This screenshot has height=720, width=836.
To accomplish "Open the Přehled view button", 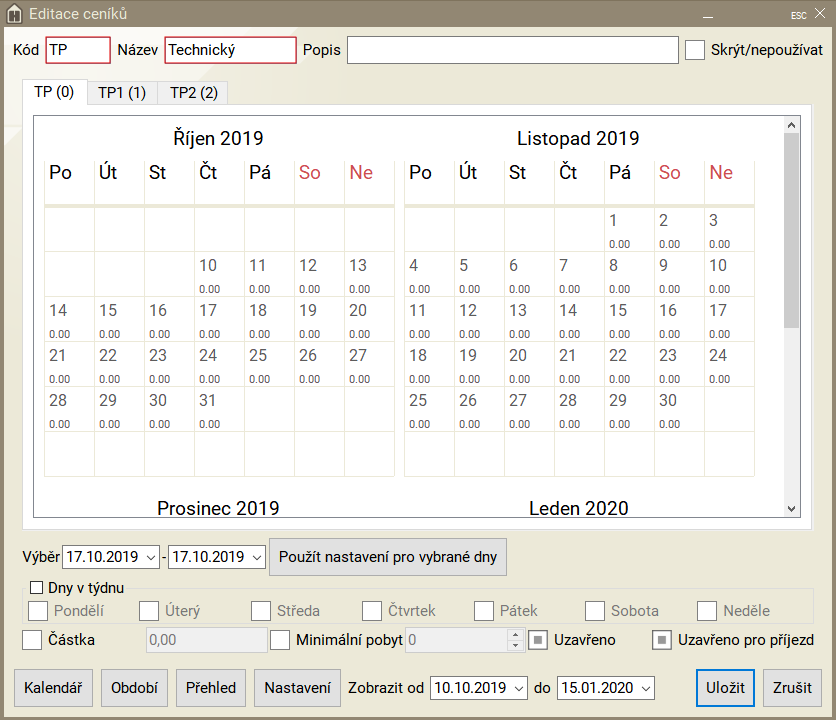I will [x=212, y=688].
